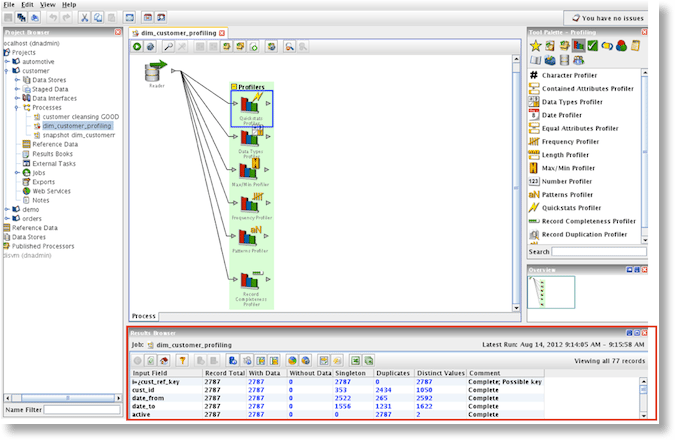Viewport: 675px width, 440px height.
Task: Select the Max/Min Profiler node on canvas
Action: [x=251, y=172]
